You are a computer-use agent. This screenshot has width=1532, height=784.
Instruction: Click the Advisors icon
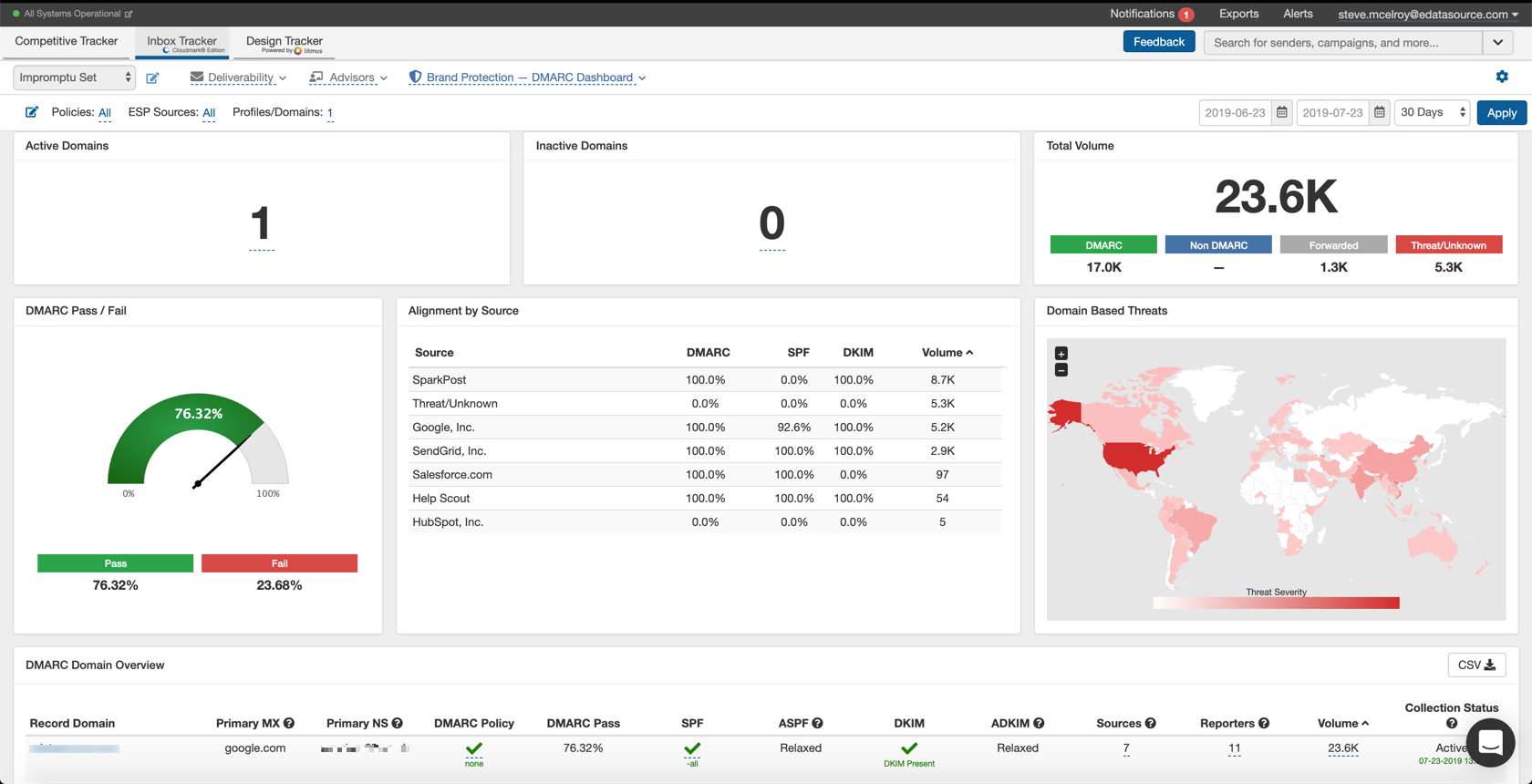316,77
